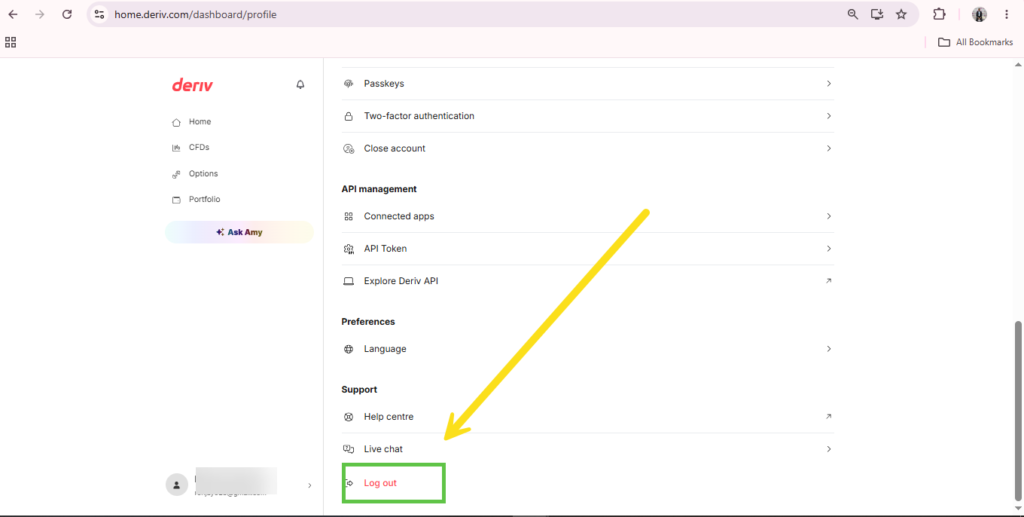Open profile chevron beside user name

pos(310,486)
